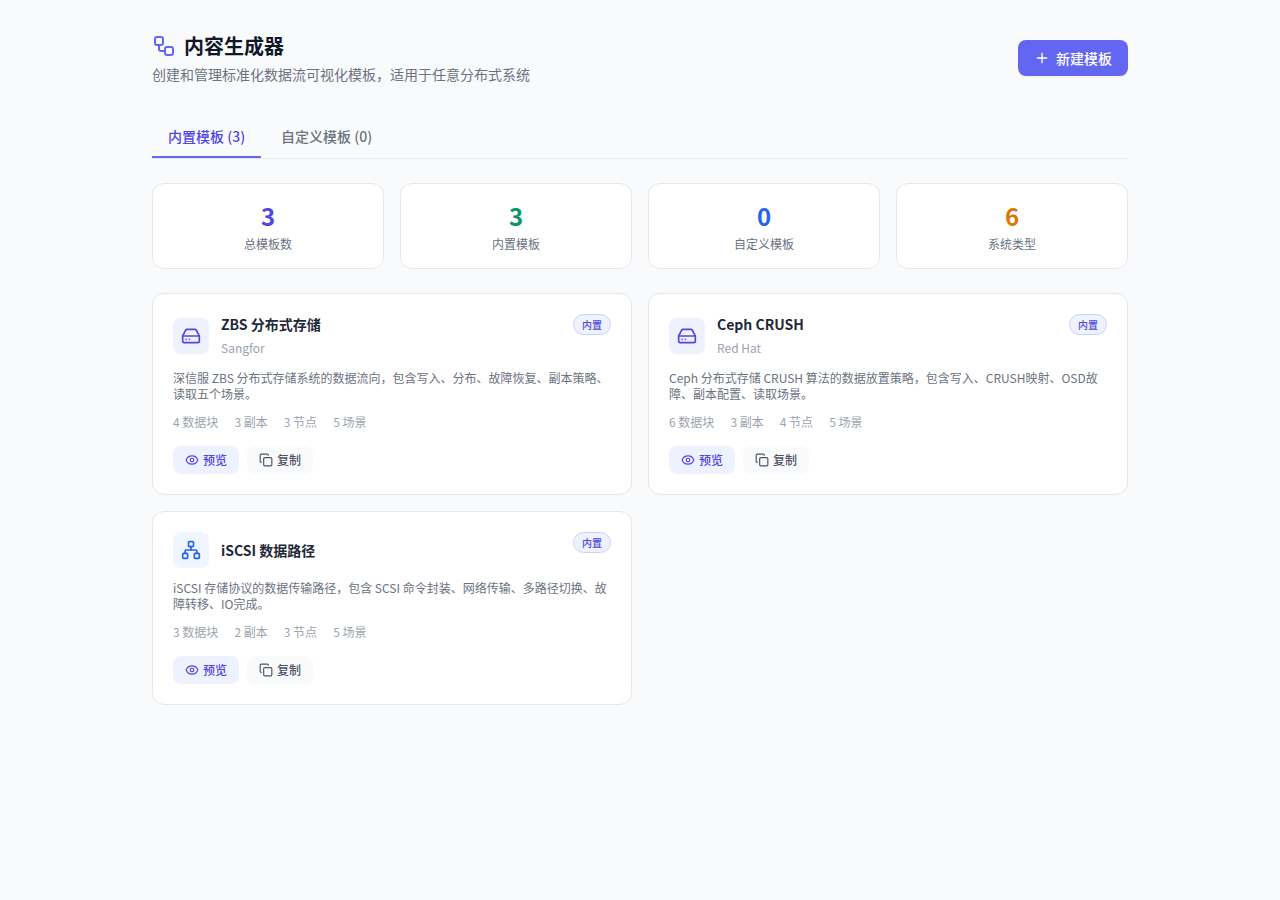Click the 内置 badge on ZBS card

point(592,325)
